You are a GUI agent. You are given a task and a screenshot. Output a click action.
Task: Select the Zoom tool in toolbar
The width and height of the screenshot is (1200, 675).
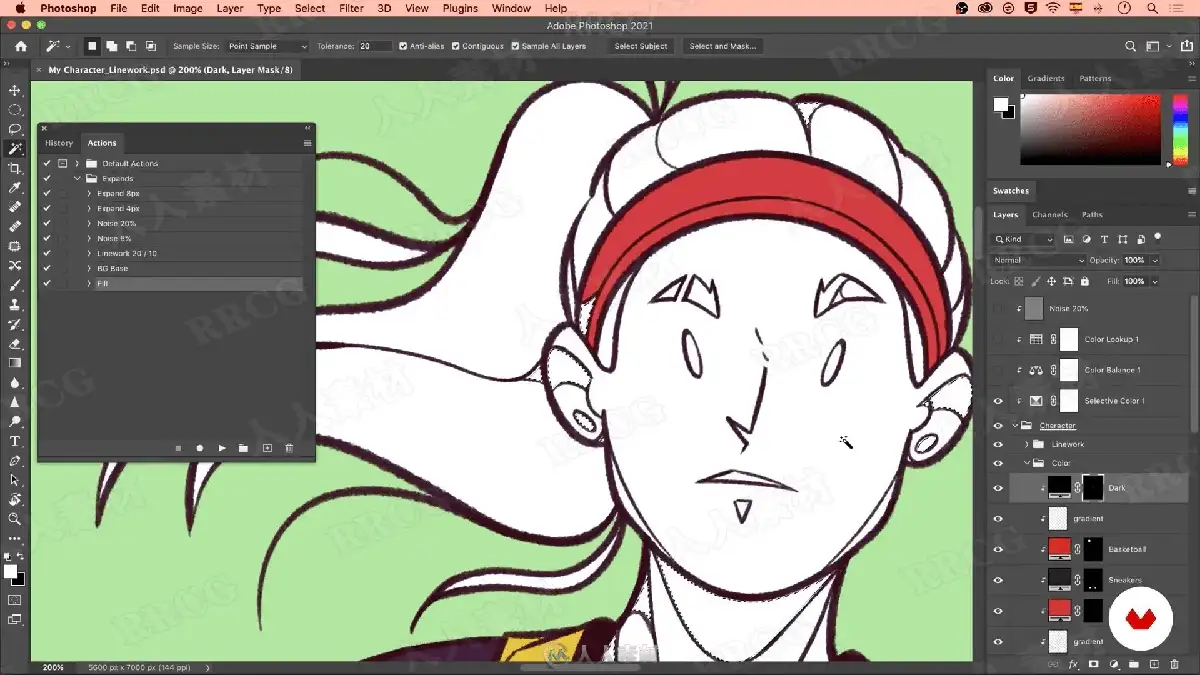tap(15, 519)
